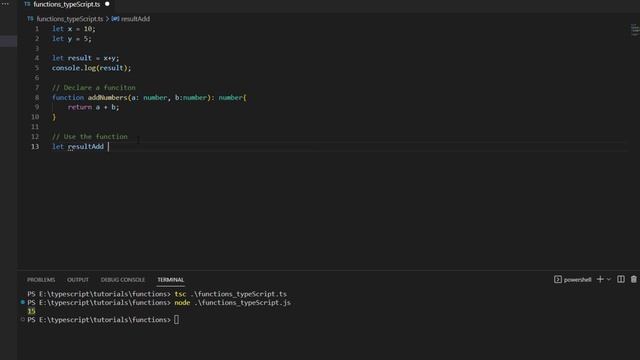Switch to the Problems panel tab
The image size is (640, 360).
(x=41, y=280)
